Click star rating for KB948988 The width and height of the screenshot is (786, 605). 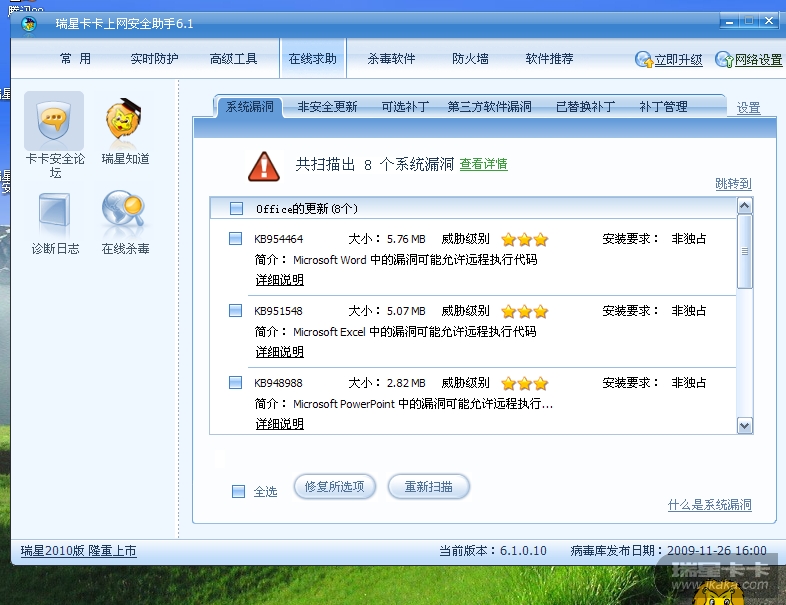pos(524,384)
